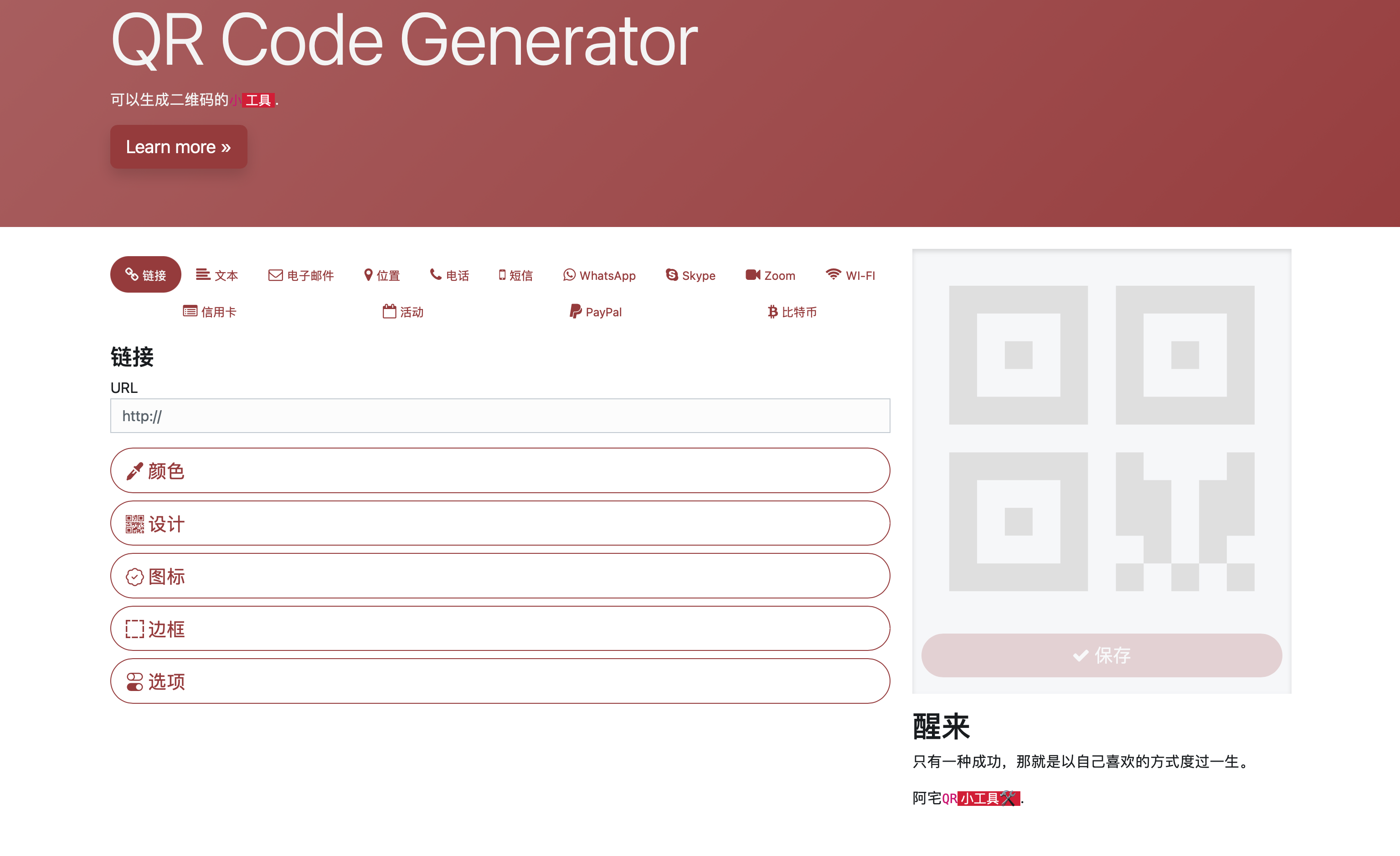Click the 活动 text label

click(x=412, y=312)
